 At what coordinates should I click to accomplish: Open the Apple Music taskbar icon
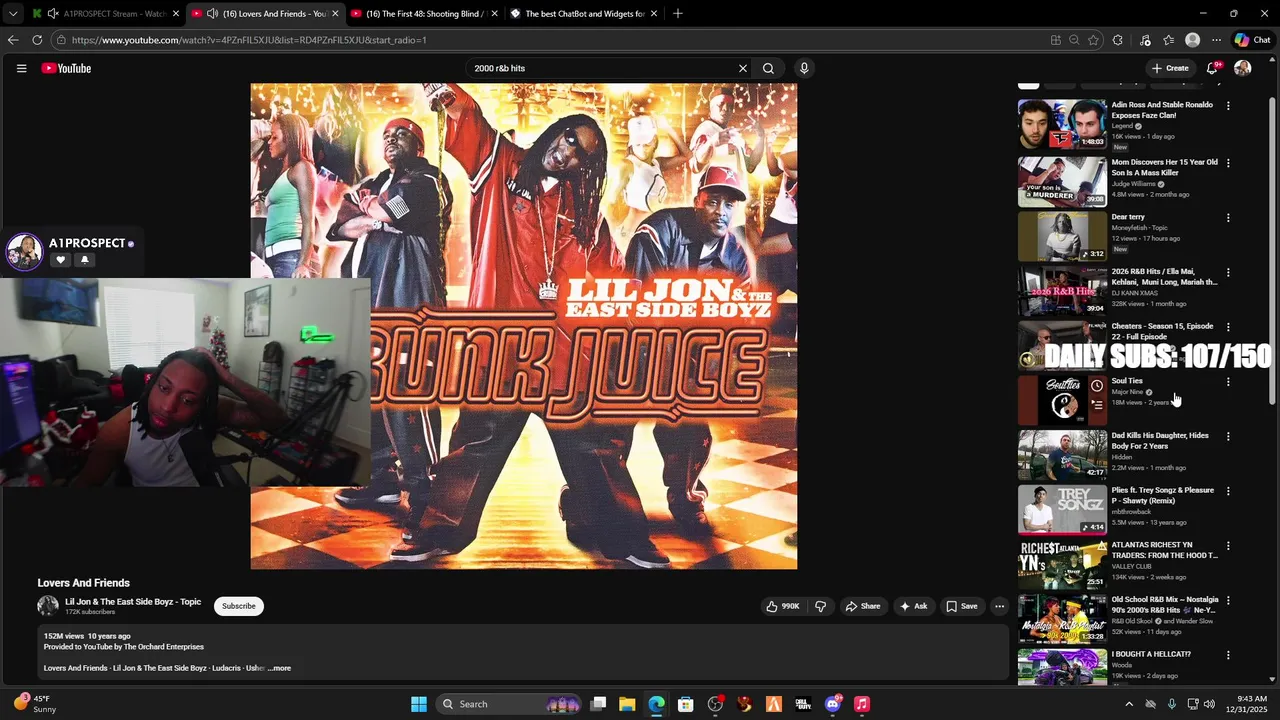tap(862, 704)
